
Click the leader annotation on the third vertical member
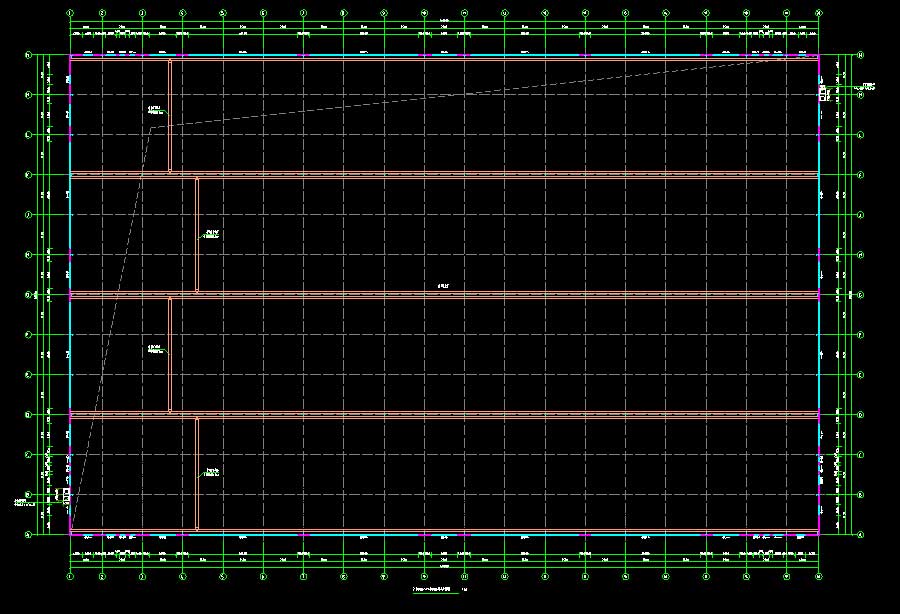click(155, 349)
